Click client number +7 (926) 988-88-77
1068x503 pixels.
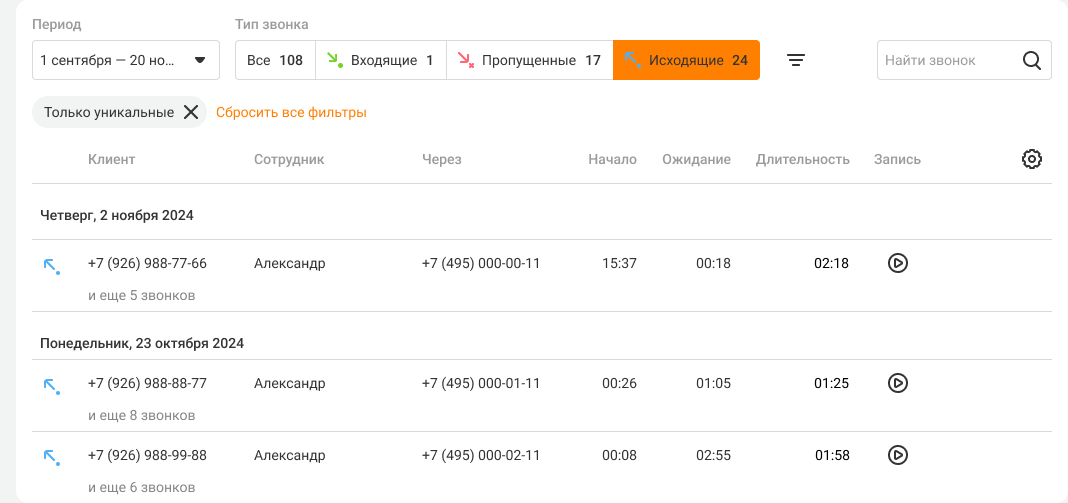(x=147, y=383)
